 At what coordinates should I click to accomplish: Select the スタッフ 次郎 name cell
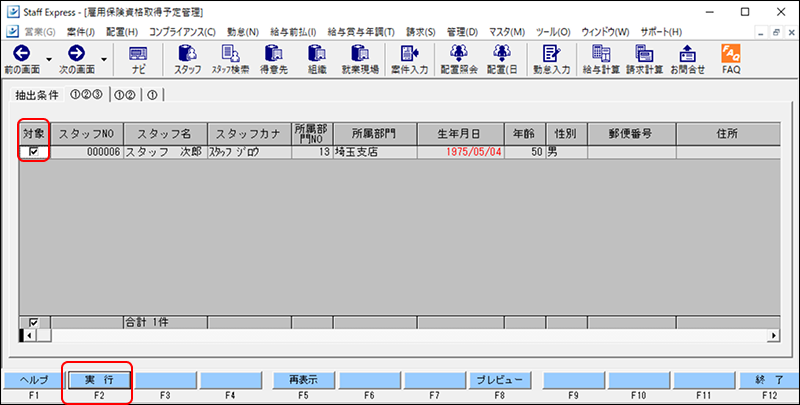165,152
